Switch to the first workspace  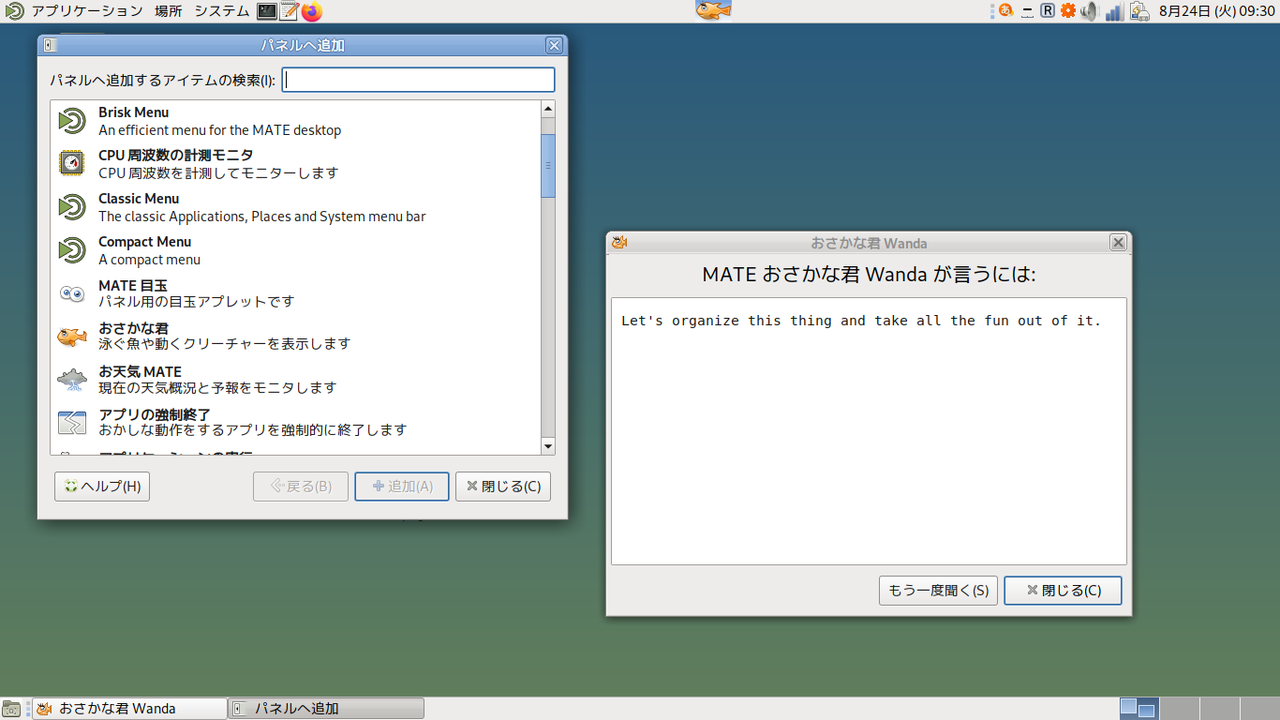coord(1138,709)
